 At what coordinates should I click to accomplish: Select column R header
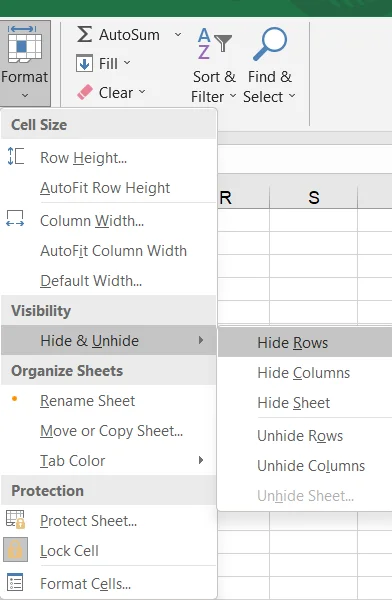click(x=243, y=197)
